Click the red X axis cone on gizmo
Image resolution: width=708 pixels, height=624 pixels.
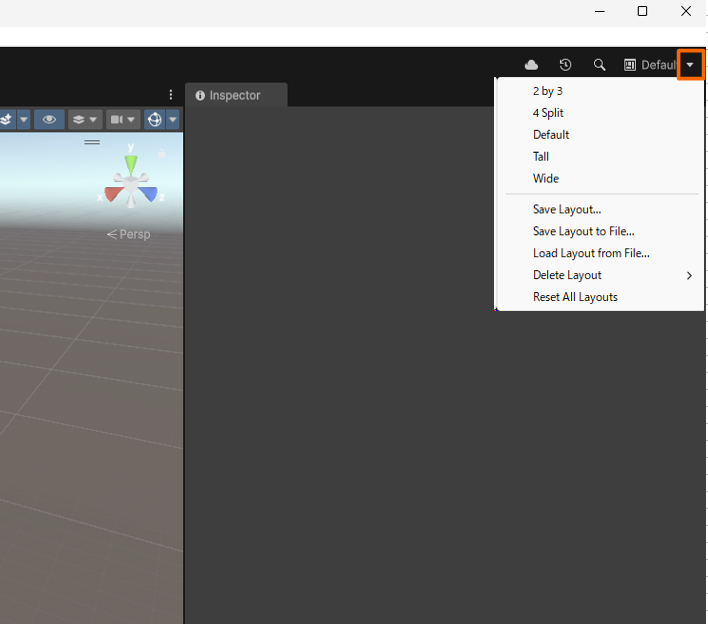(x=112, y=194)
